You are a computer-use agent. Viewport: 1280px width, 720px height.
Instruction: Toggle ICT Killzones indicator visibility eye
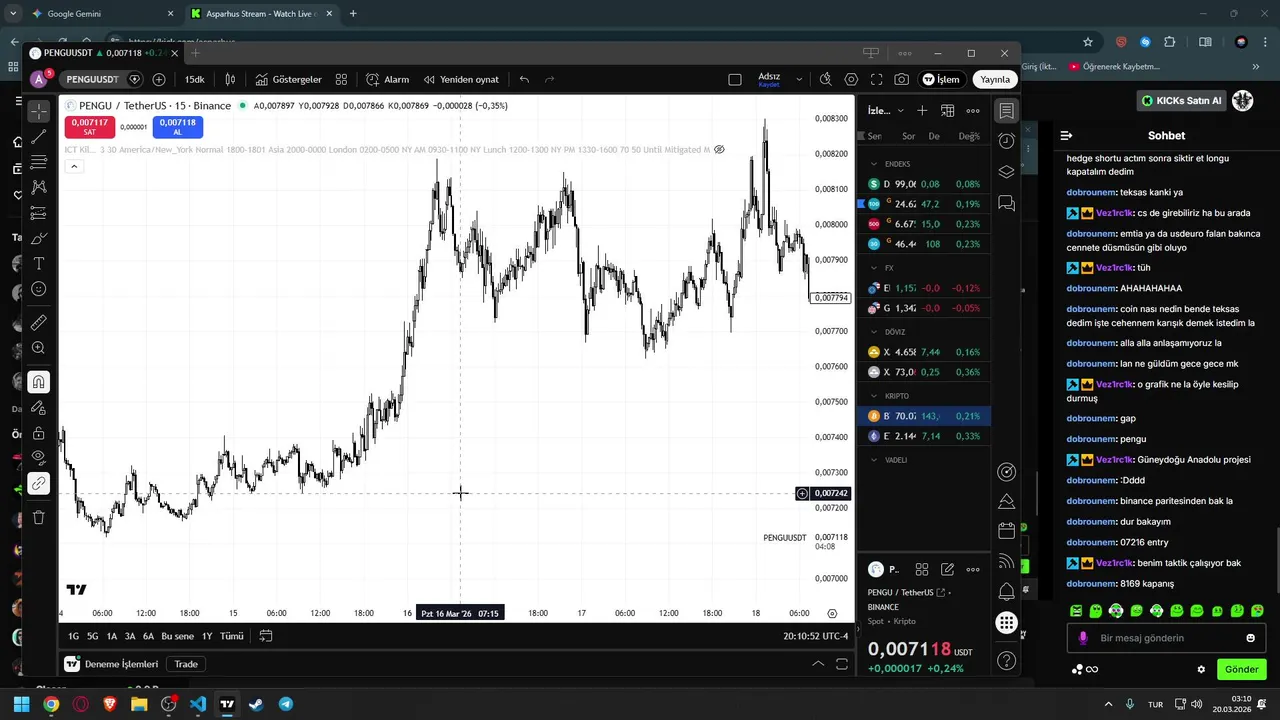click(x=719, y=150)
